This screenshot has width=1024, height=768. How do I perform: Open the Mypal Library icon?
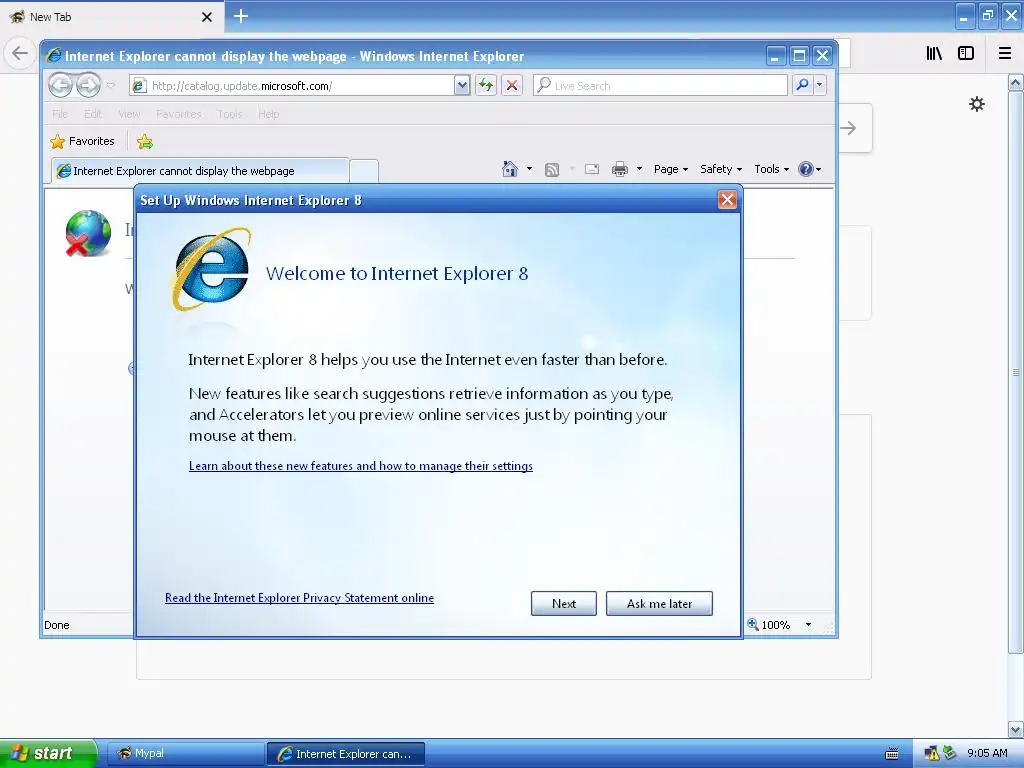point(934,54)
